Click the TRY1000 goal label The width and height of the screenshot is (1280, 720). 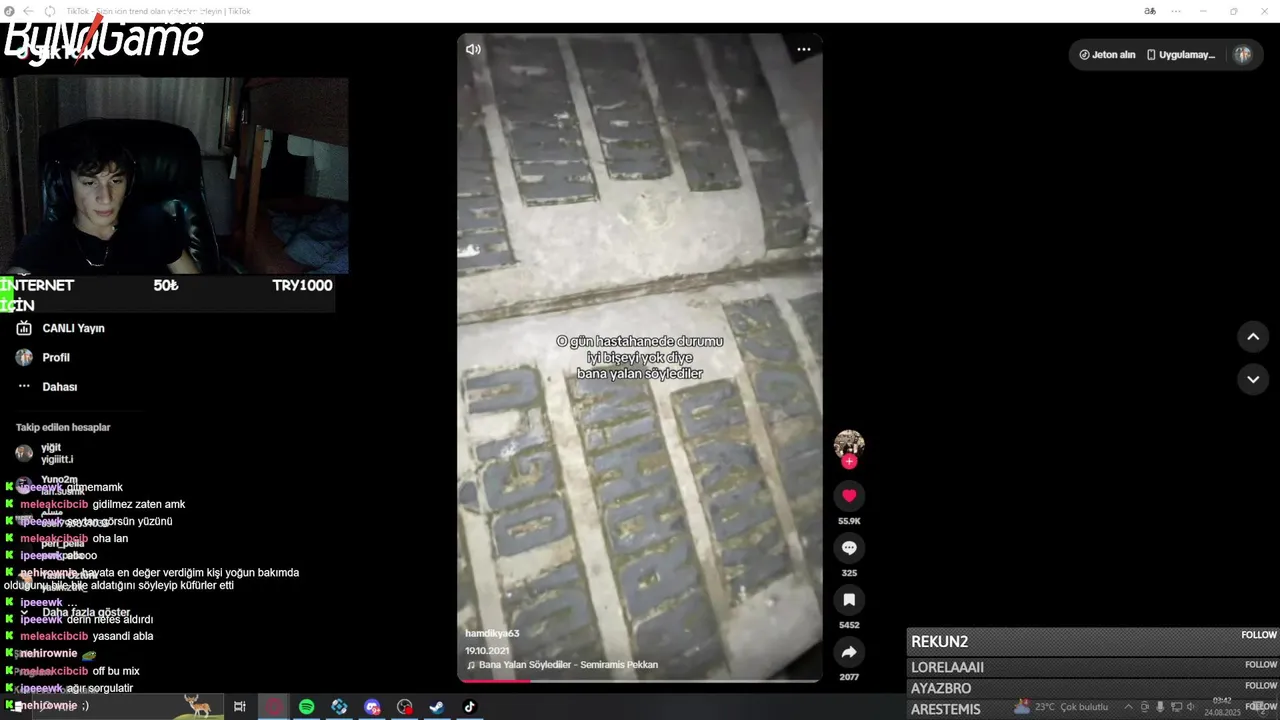click(x=302, y=285)
